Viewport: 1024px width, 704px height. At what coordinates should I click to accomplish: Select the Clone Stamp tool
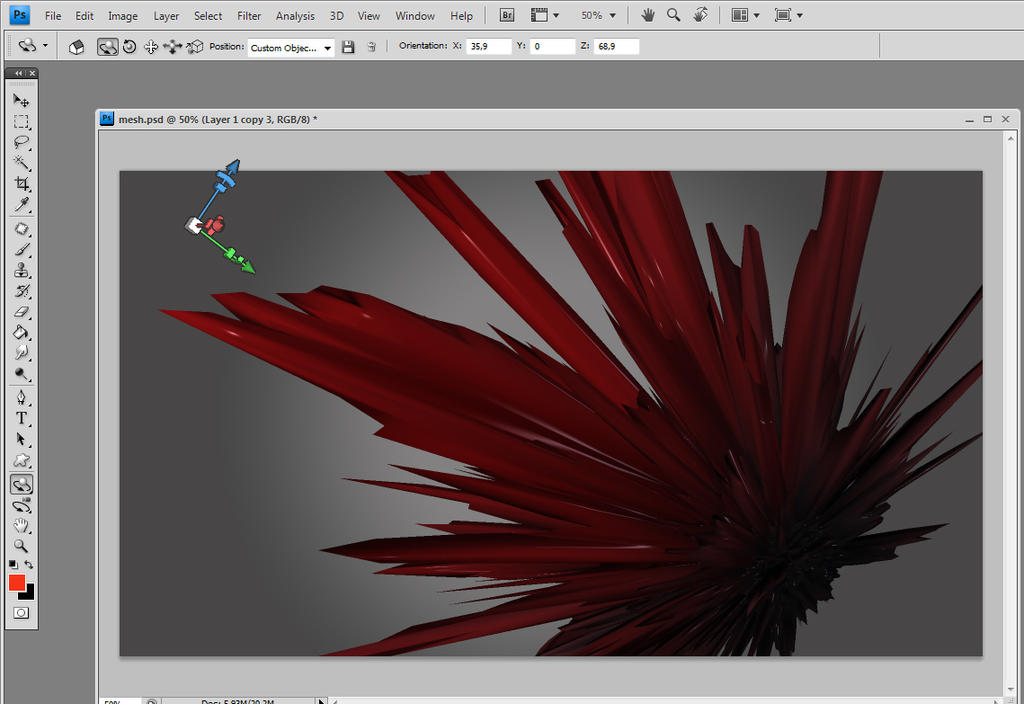pyautogui.click(x=21, y=270)
